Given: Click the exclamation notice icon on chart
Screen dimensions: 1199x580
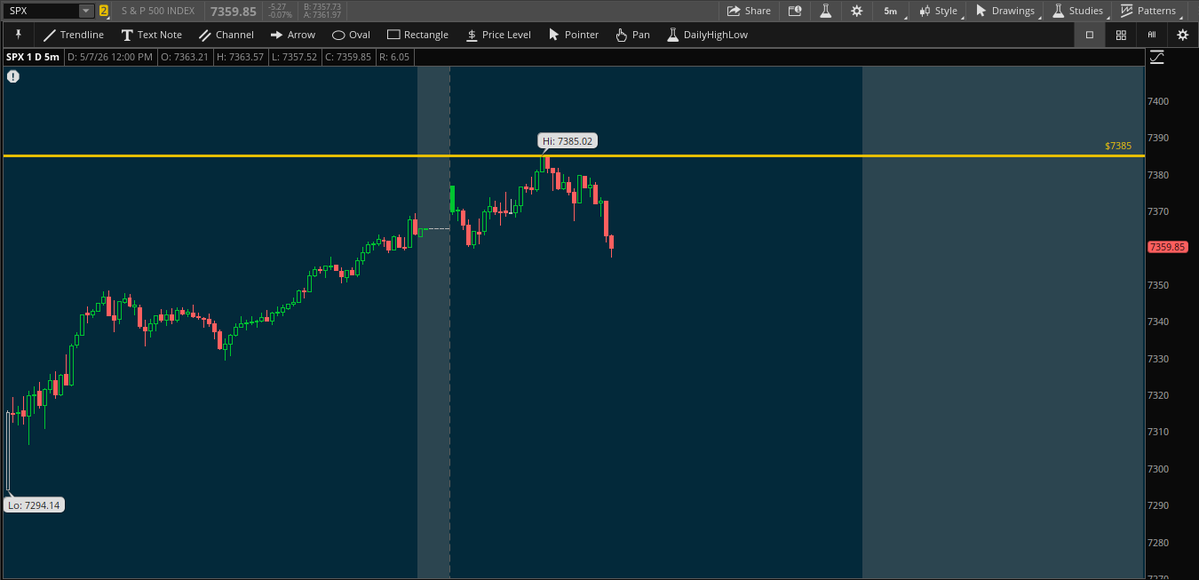Looking at the screenshot, I should pos(13,76).
